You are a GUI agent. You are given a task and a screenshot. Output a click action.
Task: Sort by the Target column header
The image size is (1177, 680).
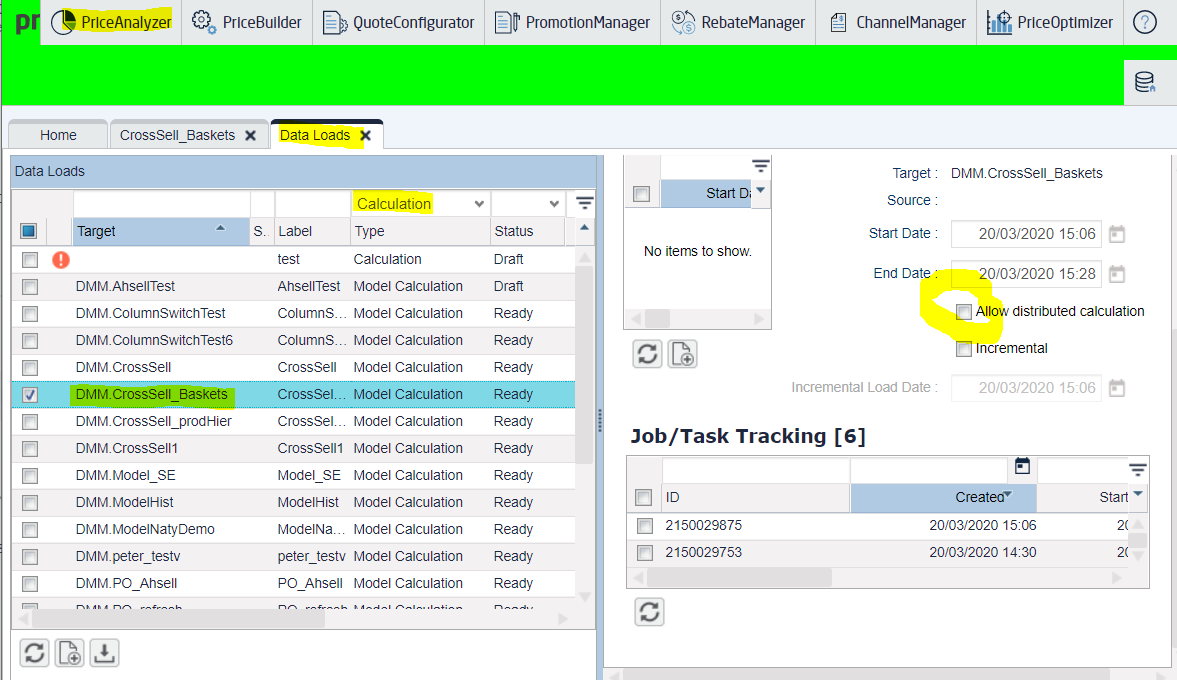click(x=150, y=231)
